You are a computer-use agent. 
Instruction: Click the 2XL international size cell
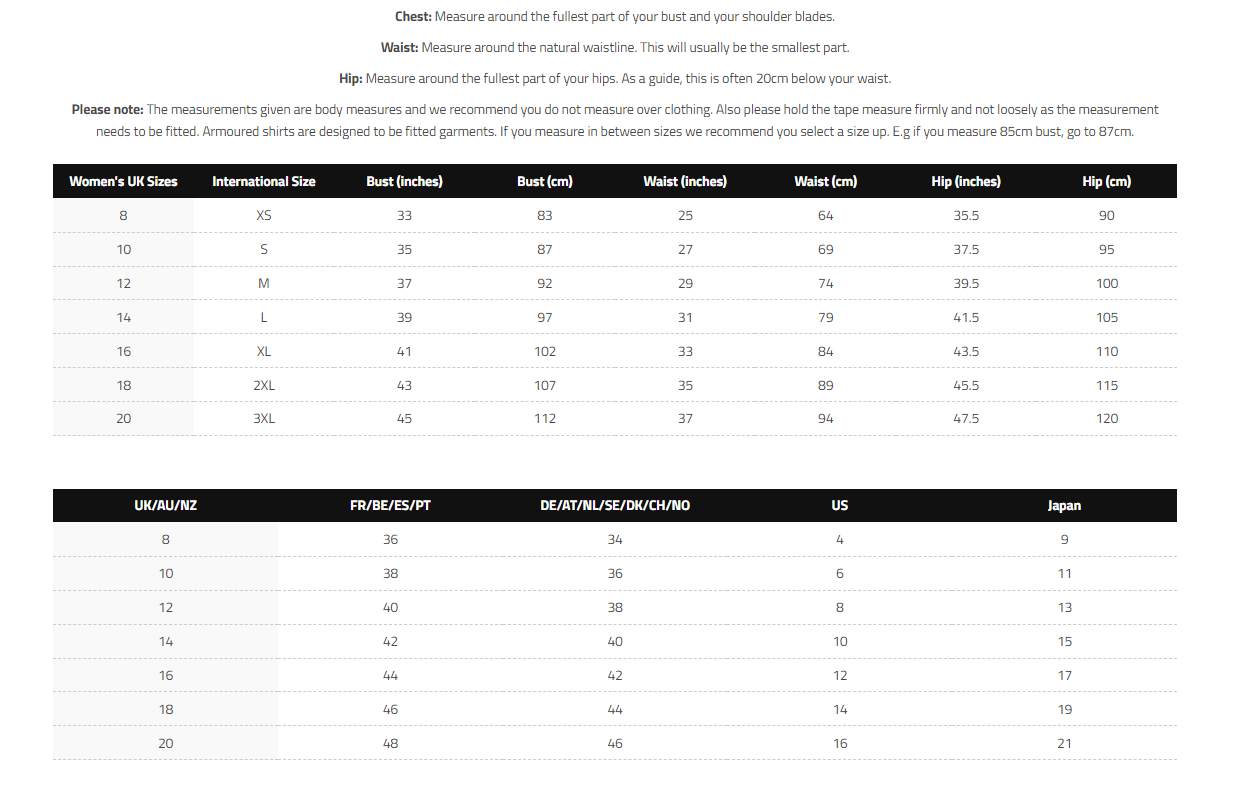[x=264, y=385]
